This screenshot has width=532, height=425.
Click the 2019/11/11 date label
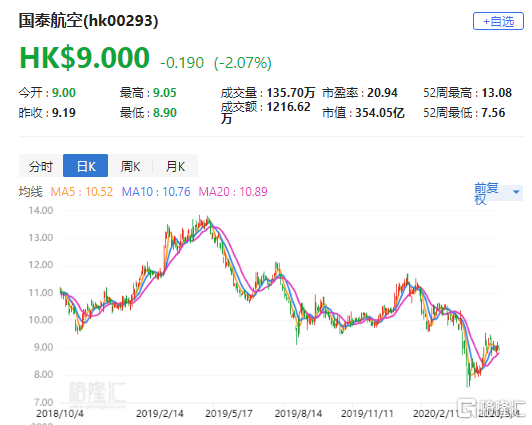[x=367, y=414]
